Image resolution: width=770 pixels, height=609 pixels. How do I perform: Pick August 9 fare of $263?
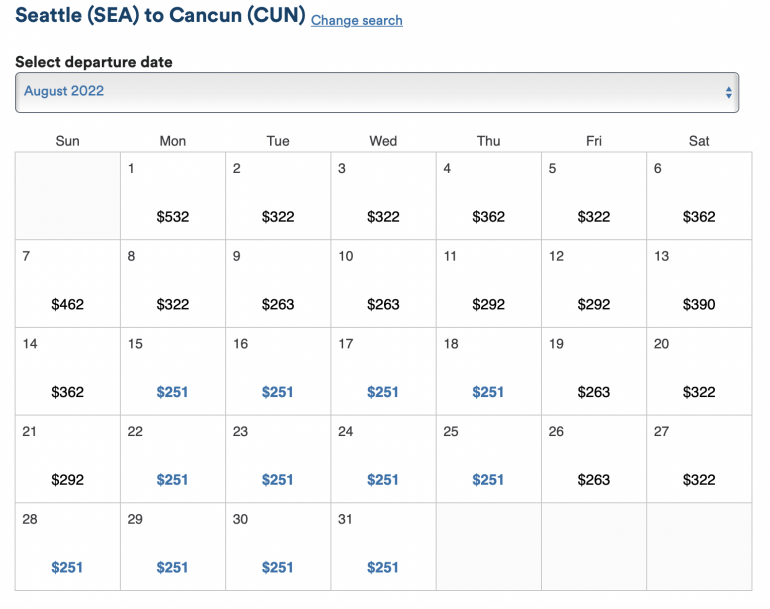[x=278, y=304]
